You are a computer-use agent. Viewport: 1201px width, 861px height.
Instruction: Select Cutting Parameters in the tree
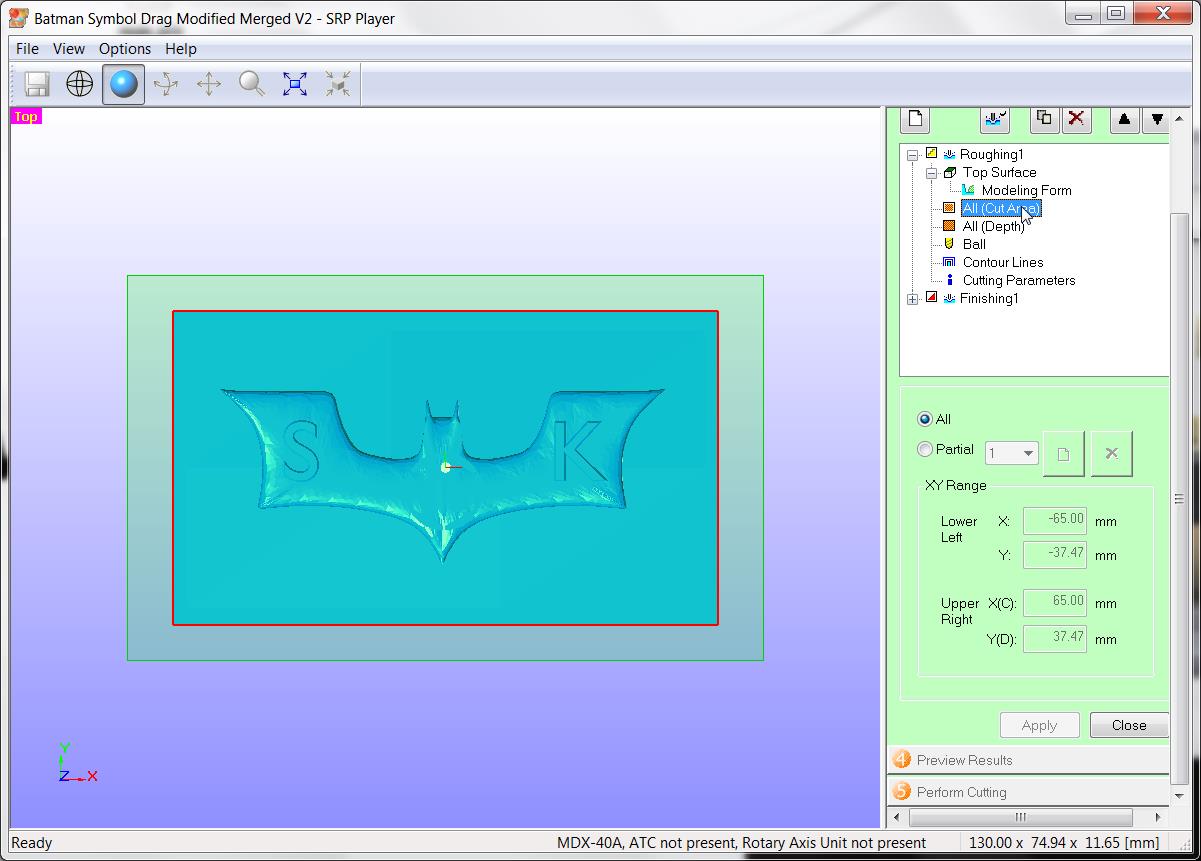[1019, 280]
